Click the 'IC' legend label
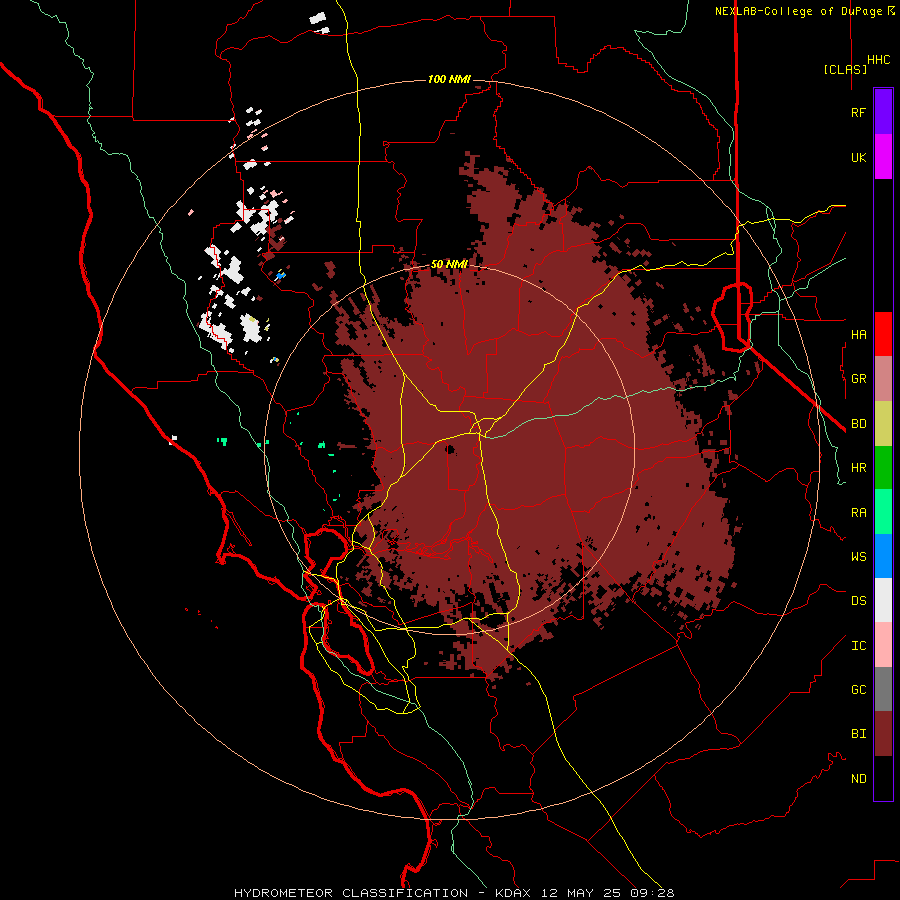This screenshot has width=900, height=900. (858, 646)
